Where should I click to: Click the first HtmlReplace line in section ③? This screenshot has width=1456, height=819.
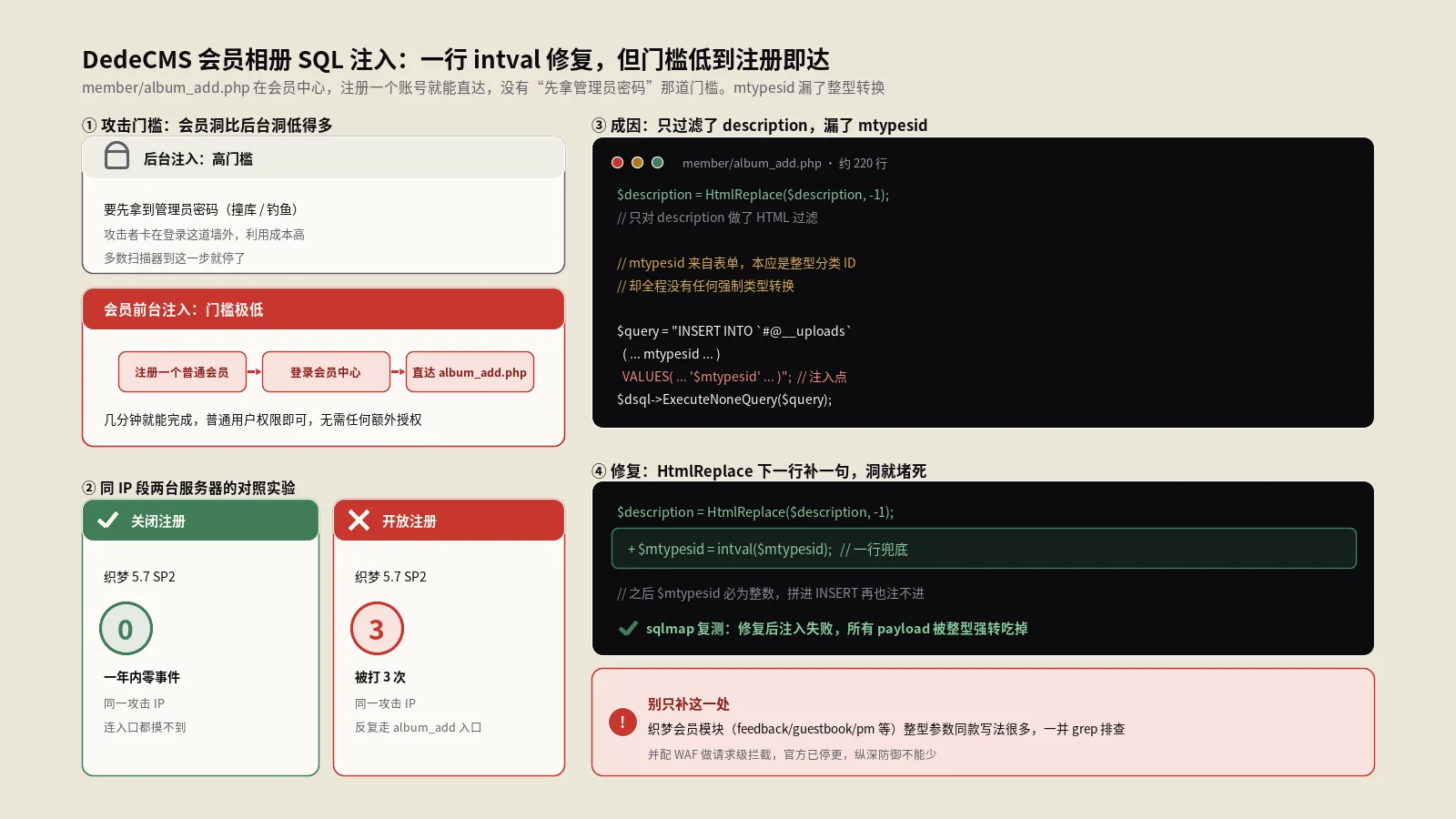pyautogui.click(x=753, y=195)
